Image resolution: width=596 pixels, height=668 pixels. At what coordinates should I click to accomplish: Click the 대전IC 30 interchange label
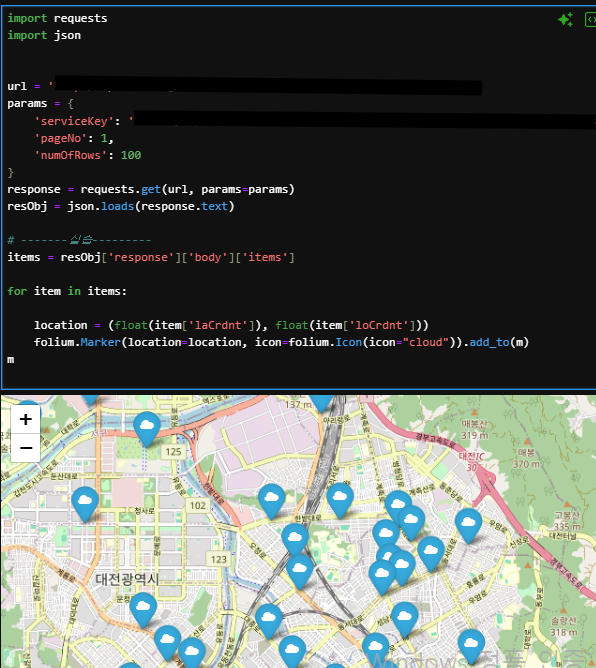tap(472, 461)
